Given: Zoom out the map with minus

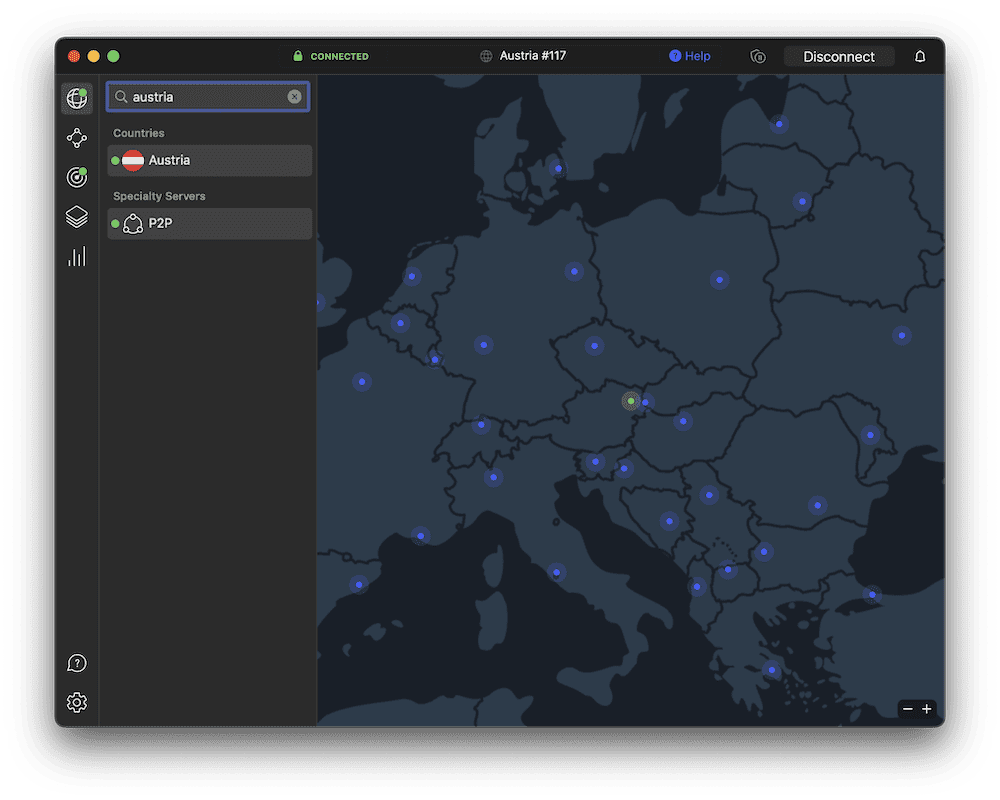Looking at the screenshot, I should [x=908, y=709].
